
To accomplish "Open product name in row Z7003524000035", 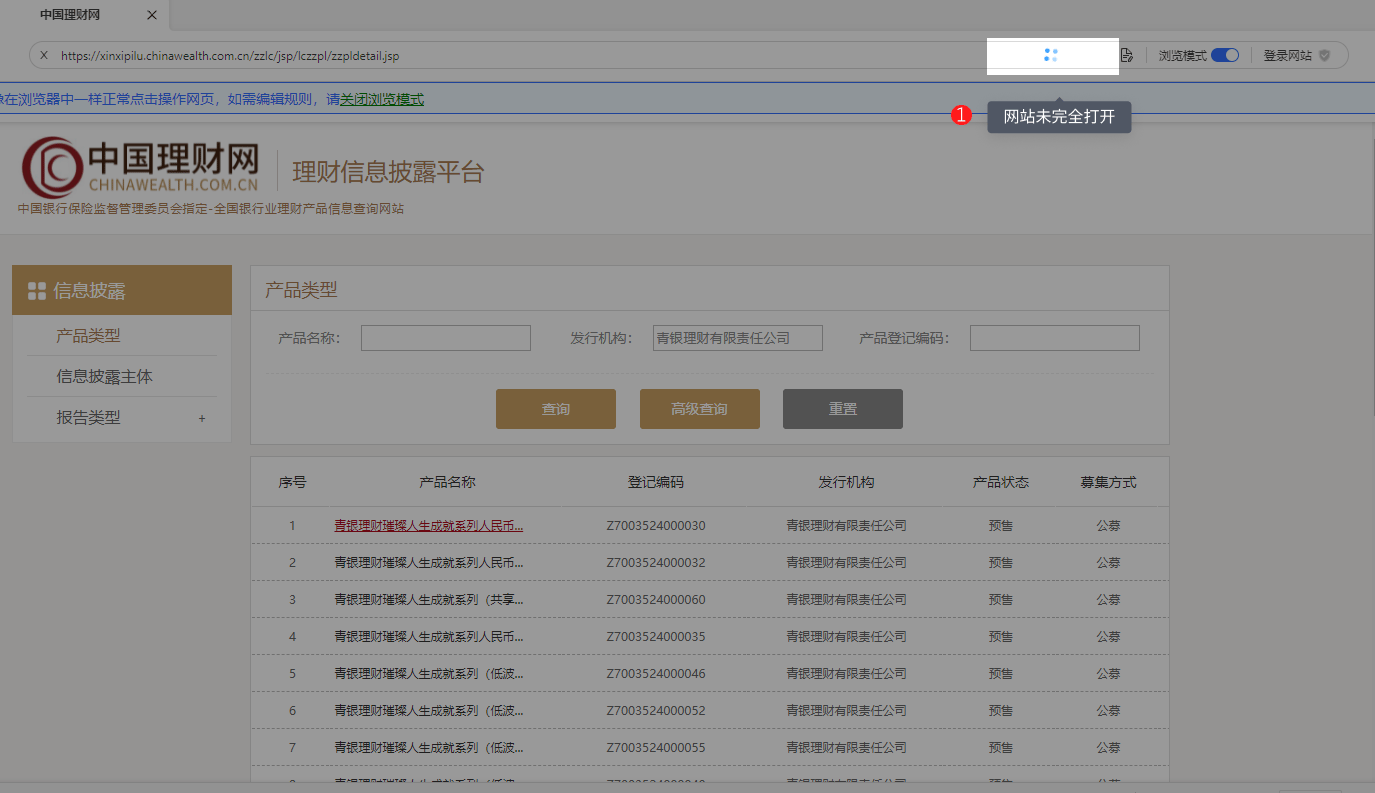I will pos(429,636).
